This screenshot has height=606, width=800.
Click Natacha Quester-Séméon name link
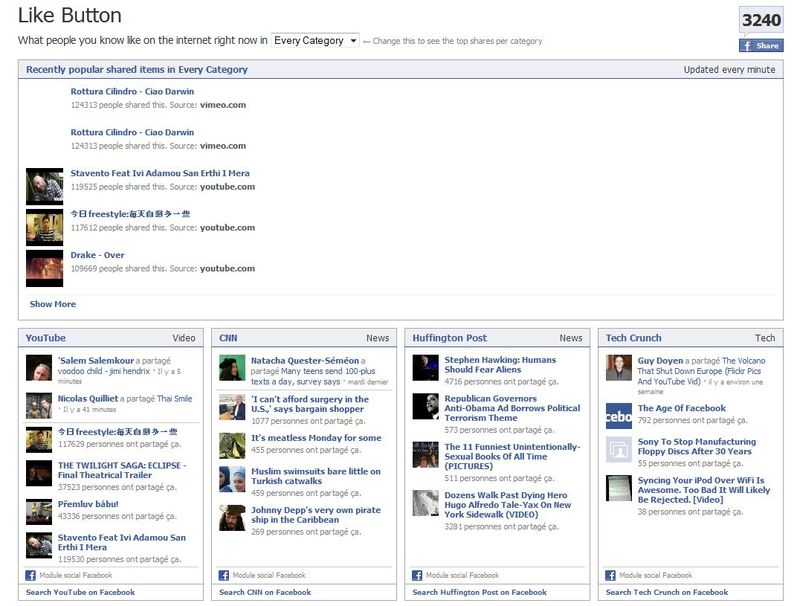pos(305,360)
